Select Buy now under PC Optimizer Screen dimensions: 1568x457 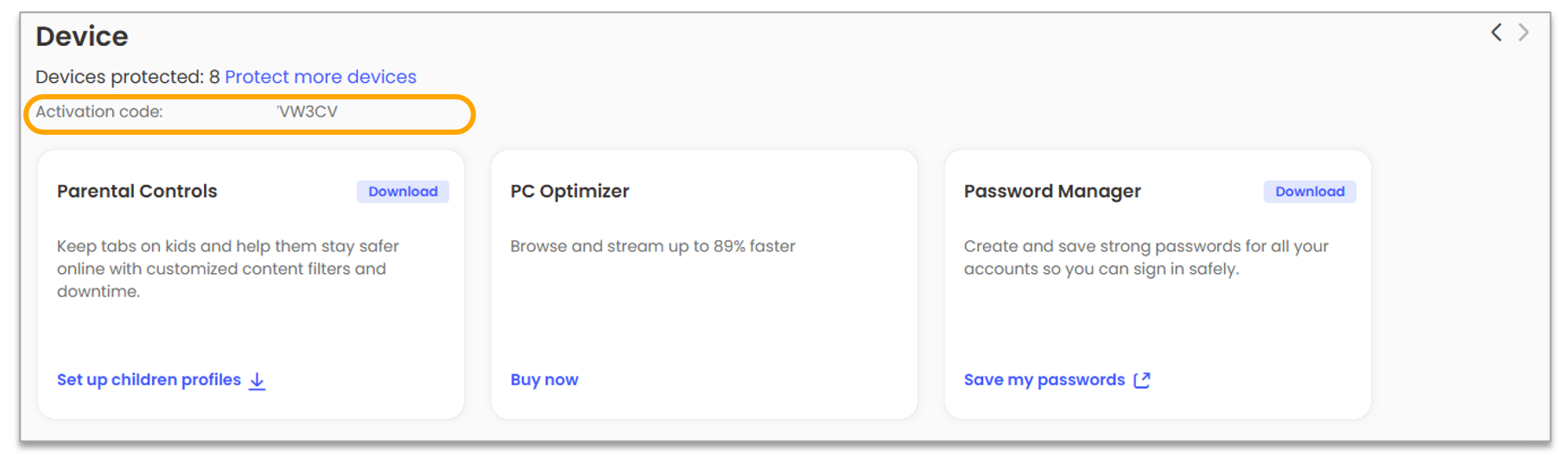544,380
